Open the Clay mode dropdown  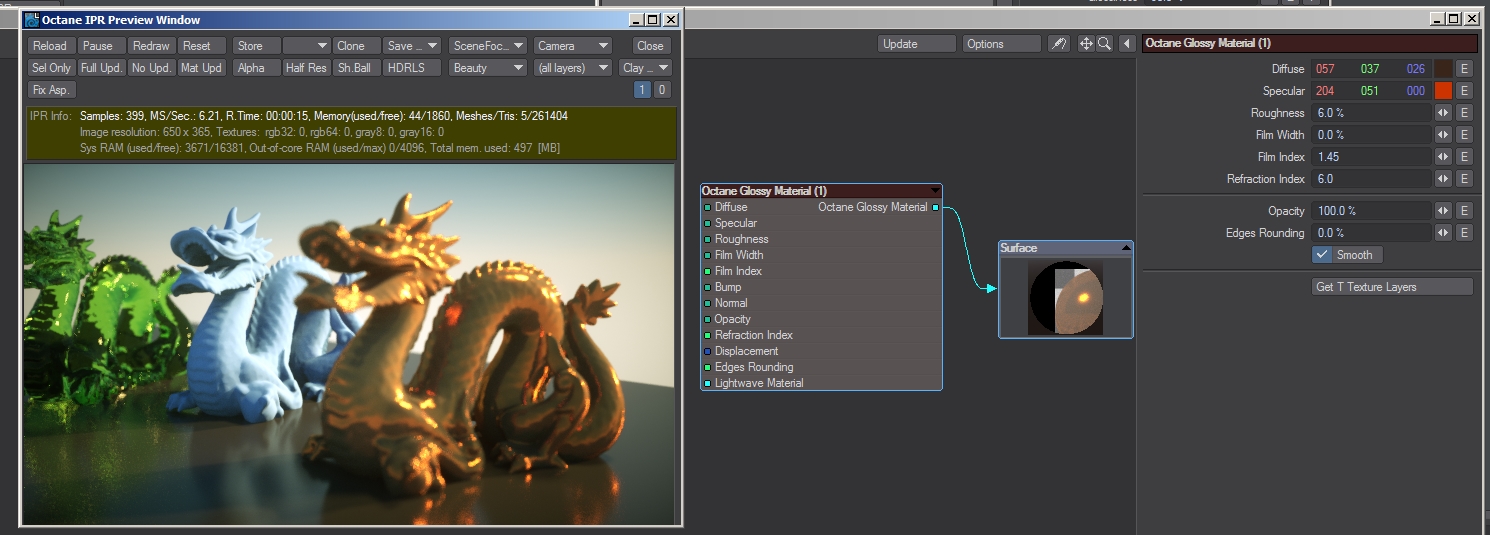(x=645, y=68)
